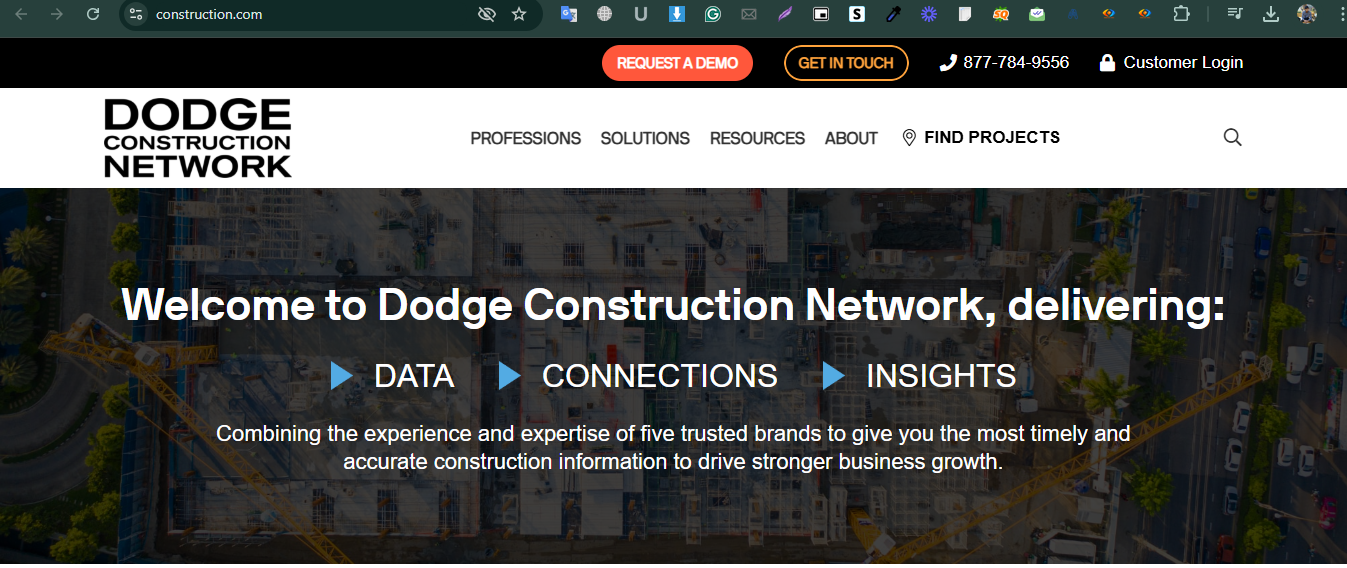The height and width of the screenshot is (568, 1347).
Task: Open the purple feather extension icon
Action: pos(785,14)
